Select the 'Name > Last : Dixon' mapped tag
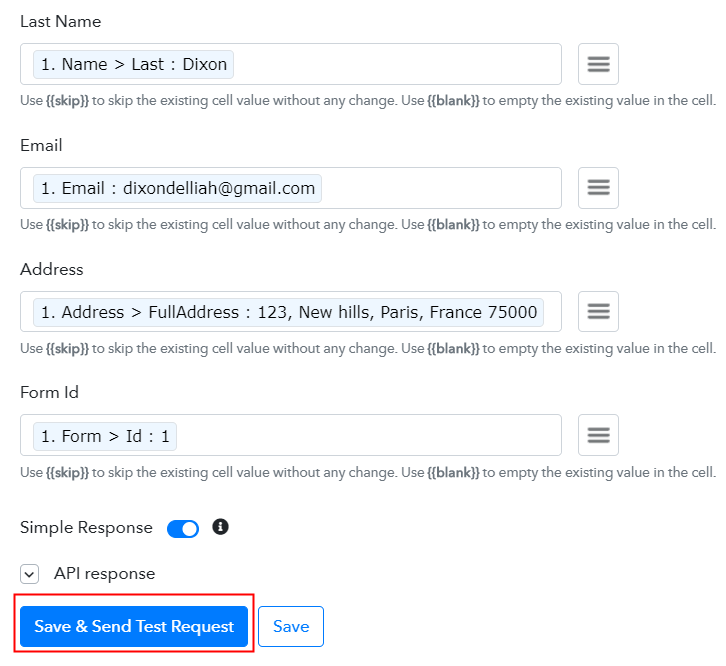 (x=134, y=64)
